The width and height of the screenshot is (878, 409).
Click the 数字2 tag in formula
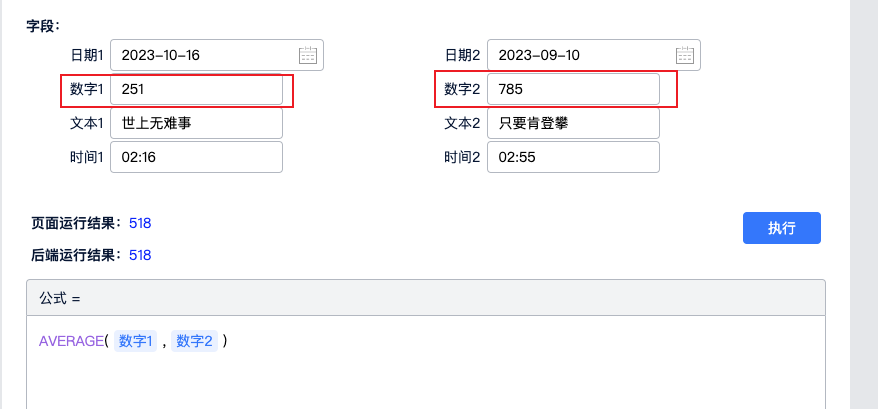tap(194, 341)
